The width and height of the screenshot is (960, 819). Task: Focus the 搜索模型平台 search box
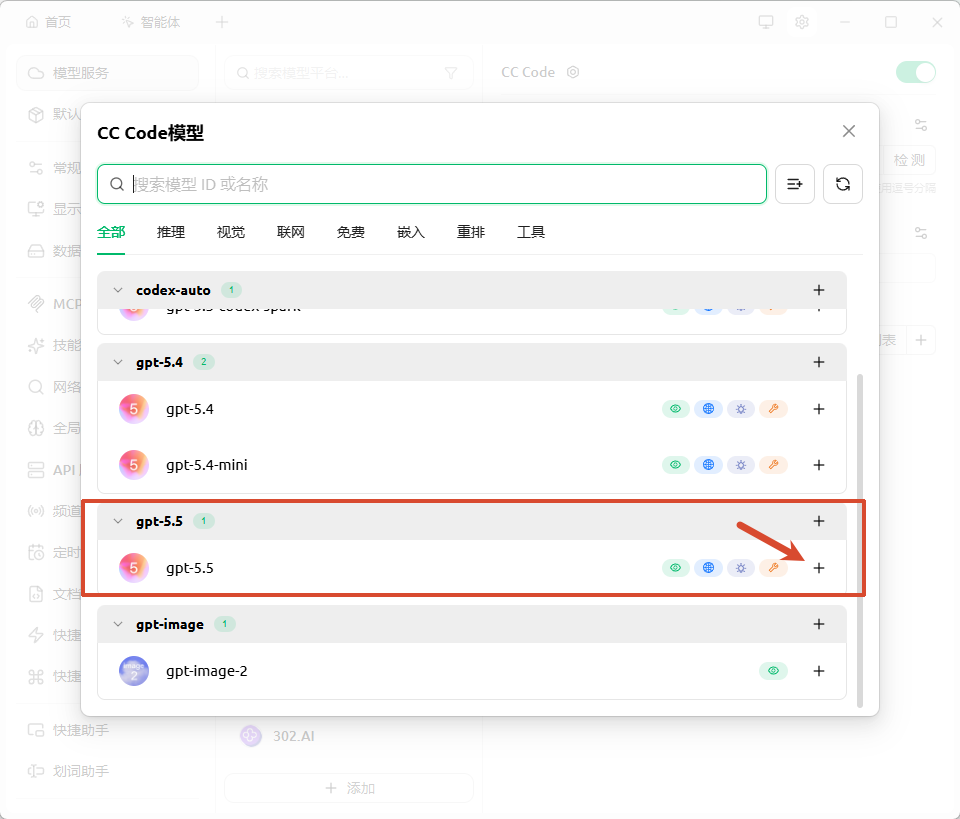(x=349, y=73)
